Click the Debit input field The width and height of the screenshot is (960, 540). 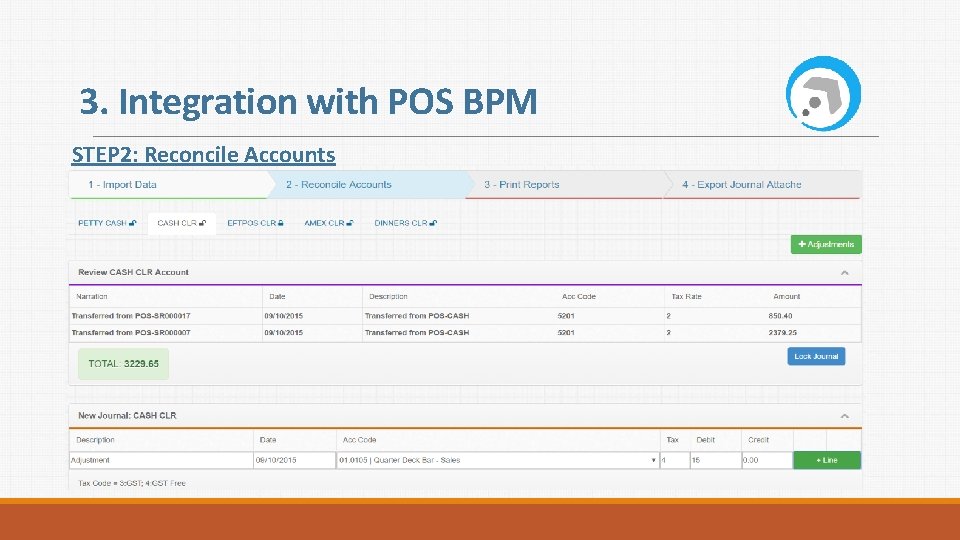point(716,460)
